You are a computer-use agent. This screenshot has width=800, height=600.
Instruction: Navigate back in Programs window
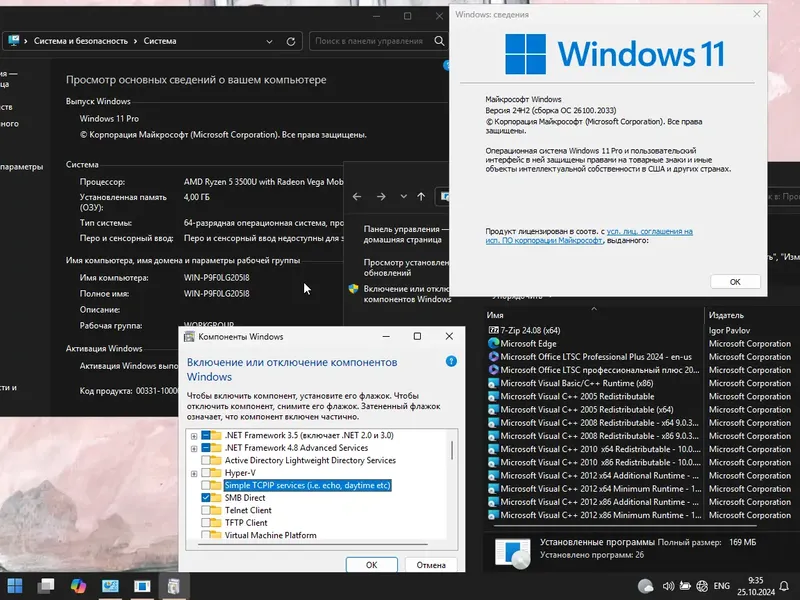coord(357,196)
